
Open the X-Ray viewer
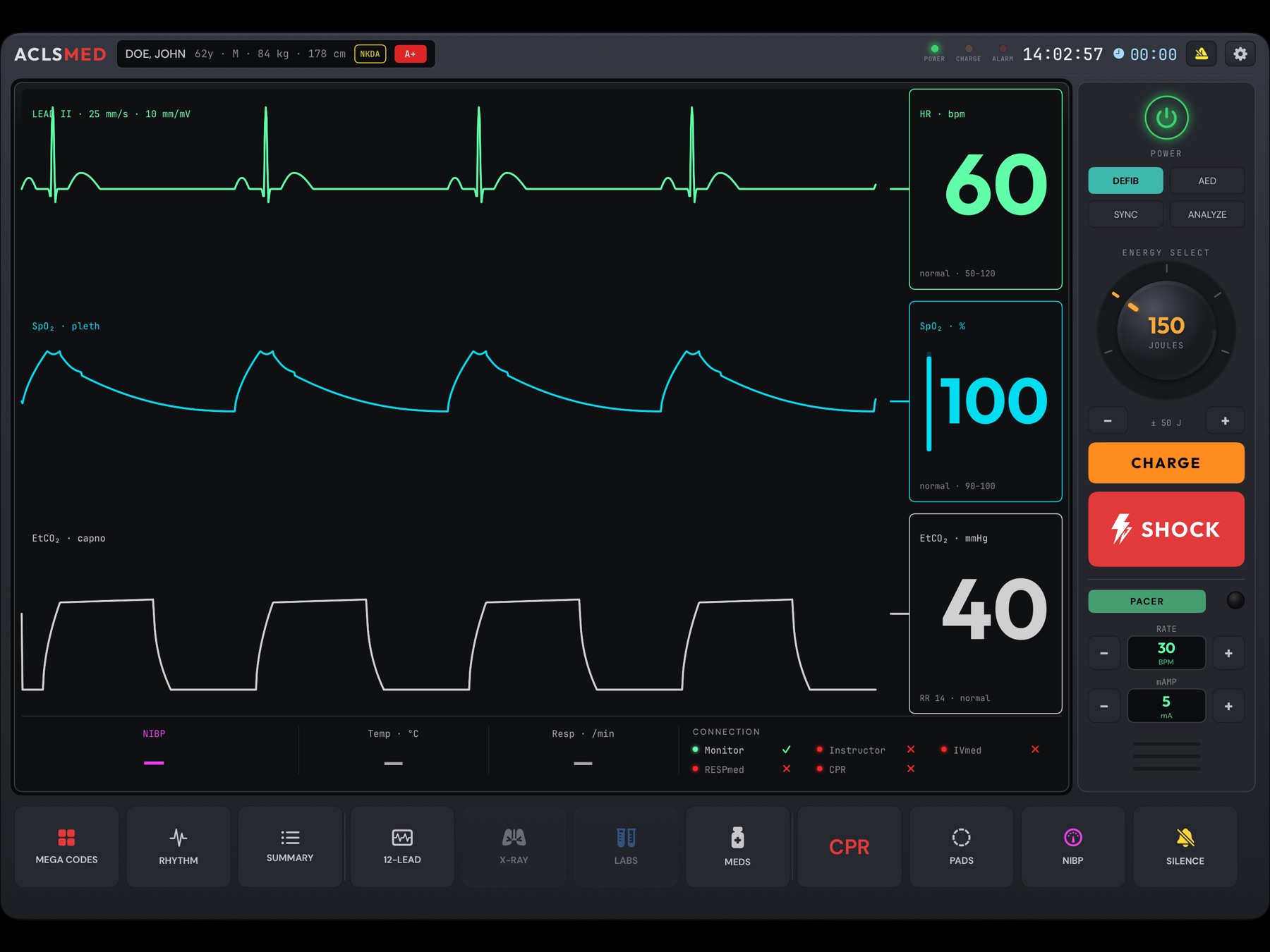pos(514,846)
